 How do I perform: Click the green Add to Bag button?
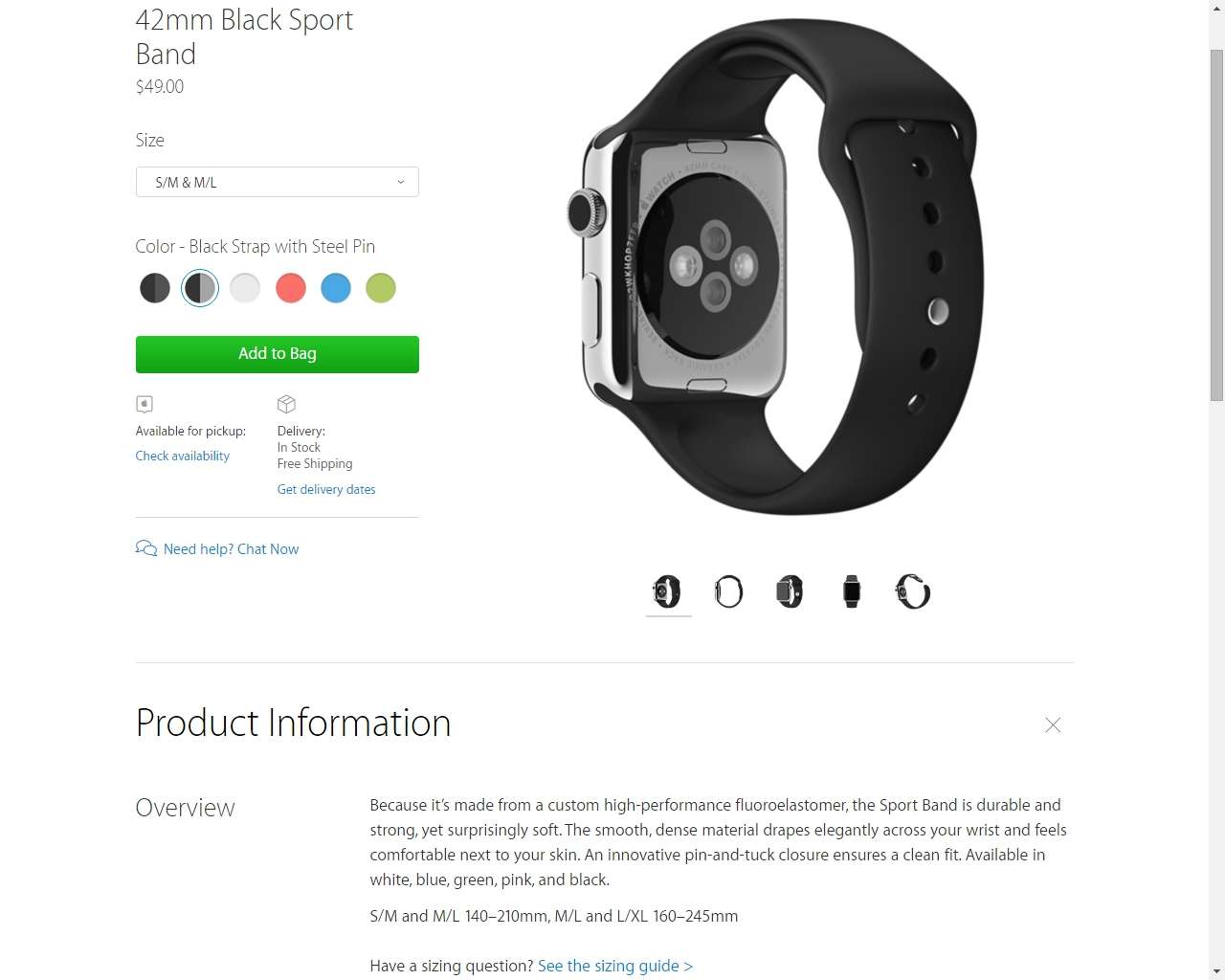278,354
